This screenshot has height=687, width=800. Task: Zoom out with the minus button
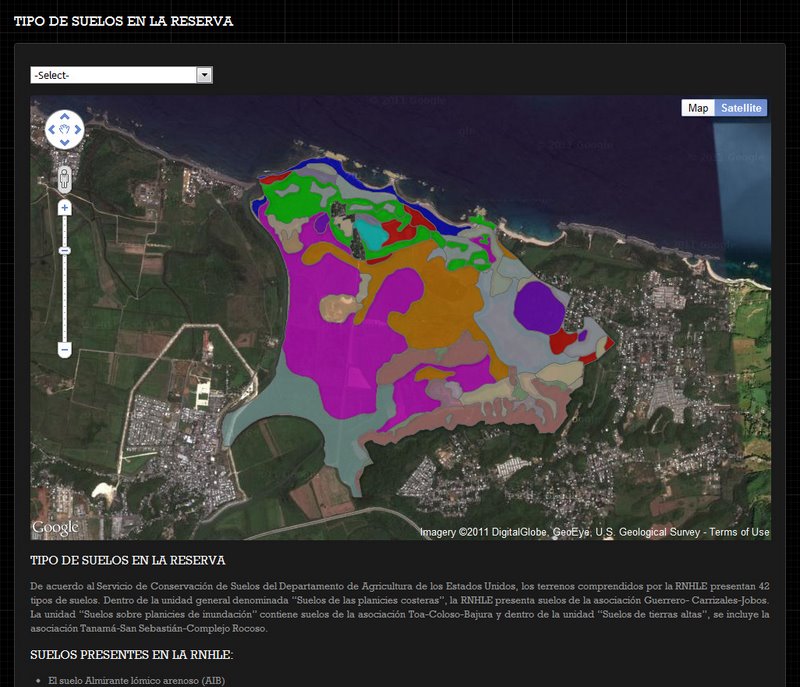65,350
